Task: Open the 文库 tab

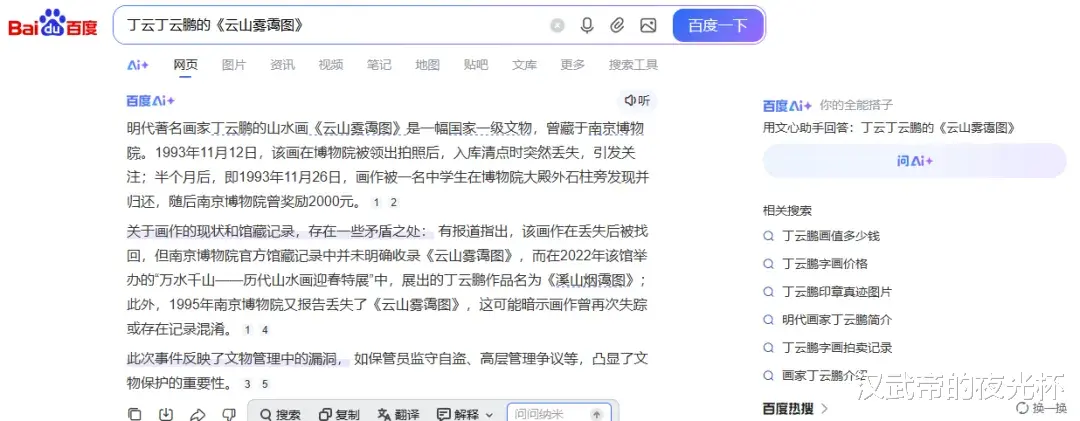Action: [x=524, y=65]
